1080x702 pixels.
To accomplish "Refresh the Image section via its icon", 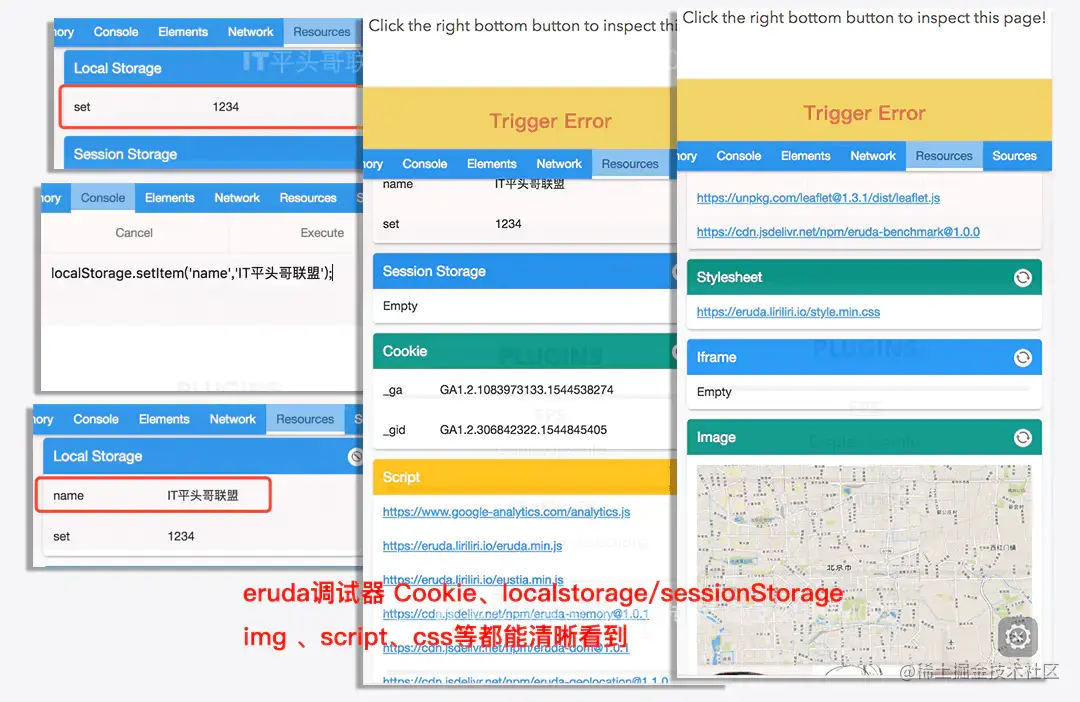I will tap(1023, 437).
